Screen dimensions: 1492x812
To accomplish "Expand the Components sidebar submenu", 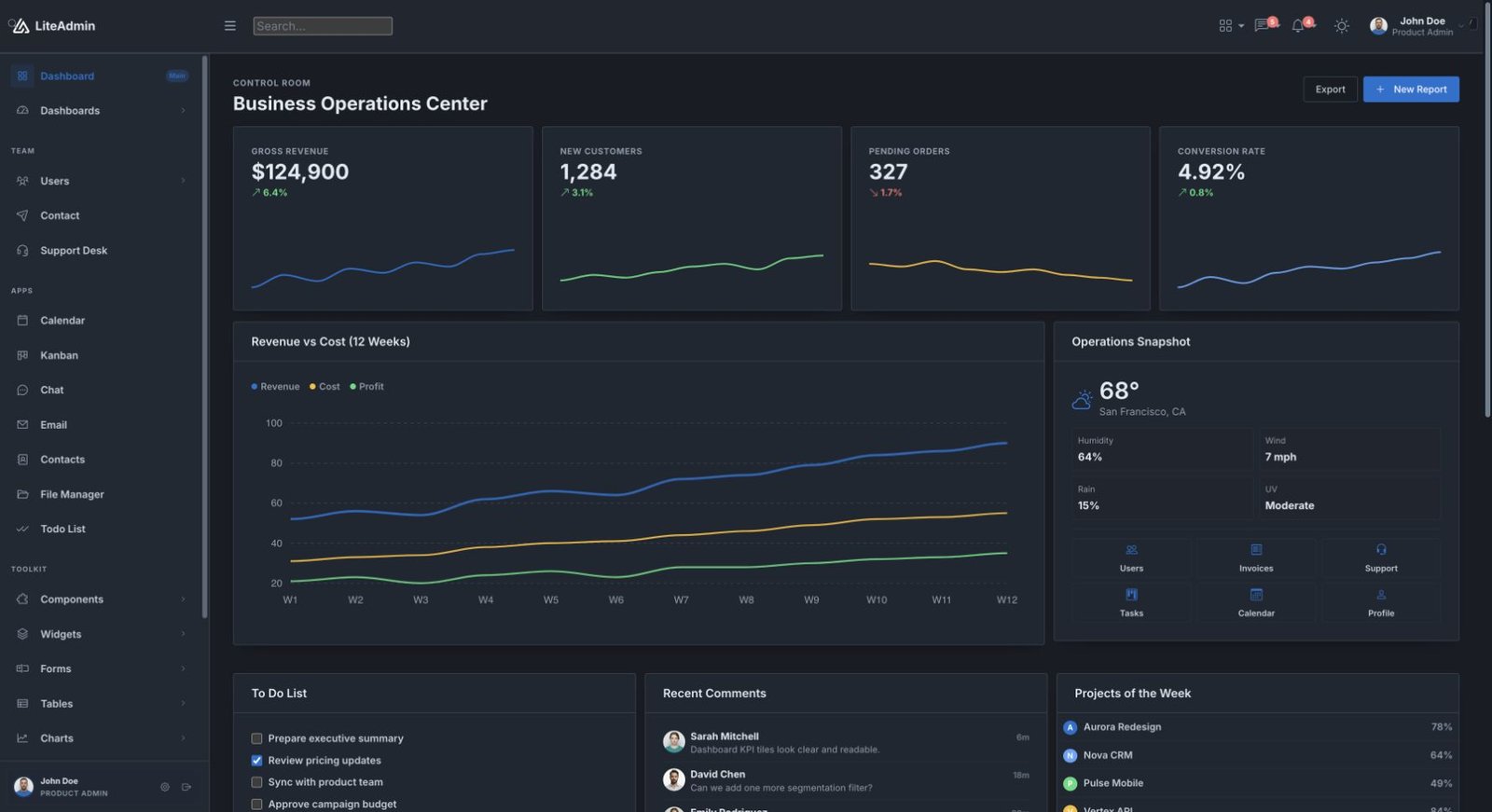I will (x=104, y=599).
